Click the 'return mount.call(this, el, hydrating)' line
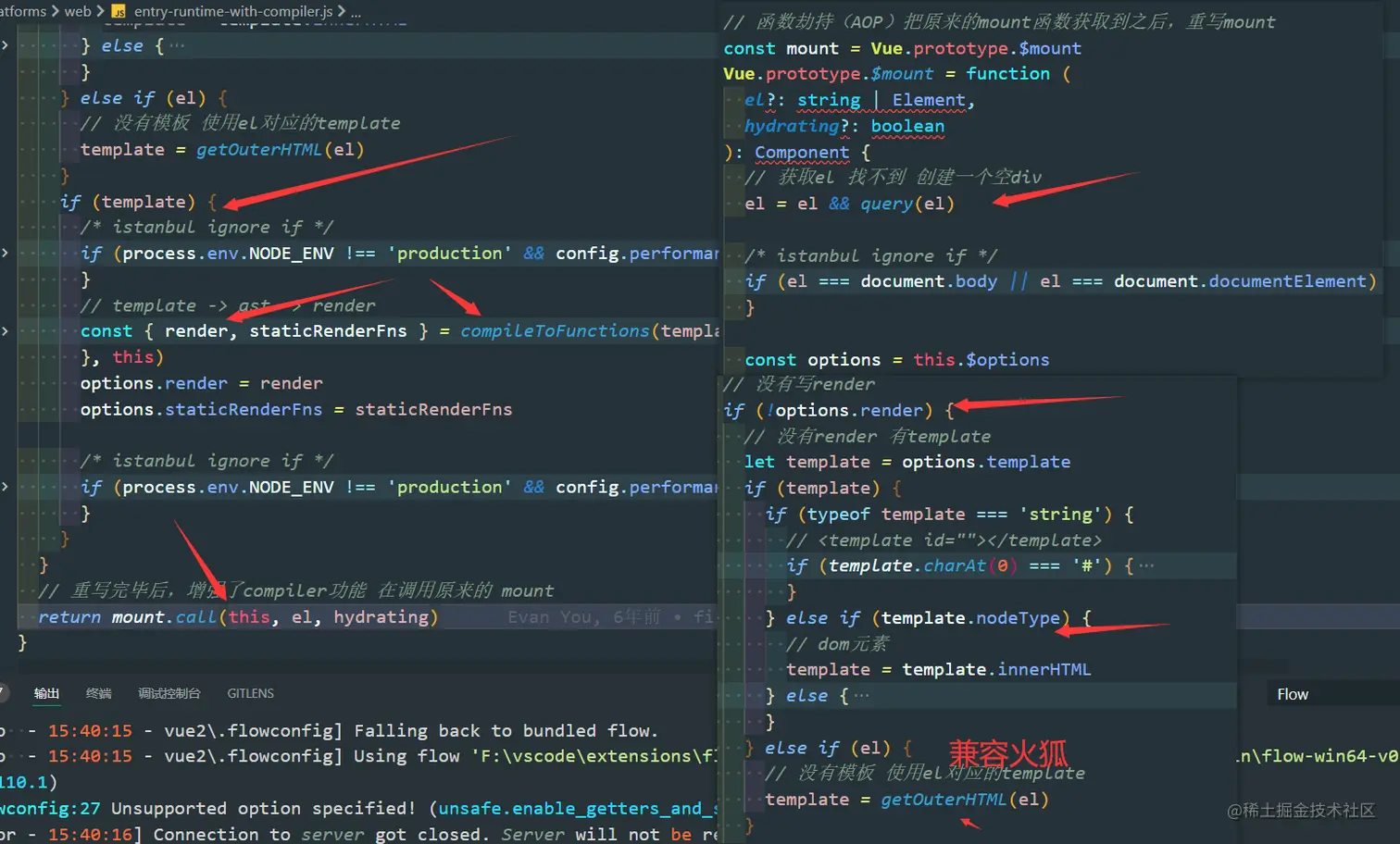This screenshot has height=844, width=1400. pos(238,617)
